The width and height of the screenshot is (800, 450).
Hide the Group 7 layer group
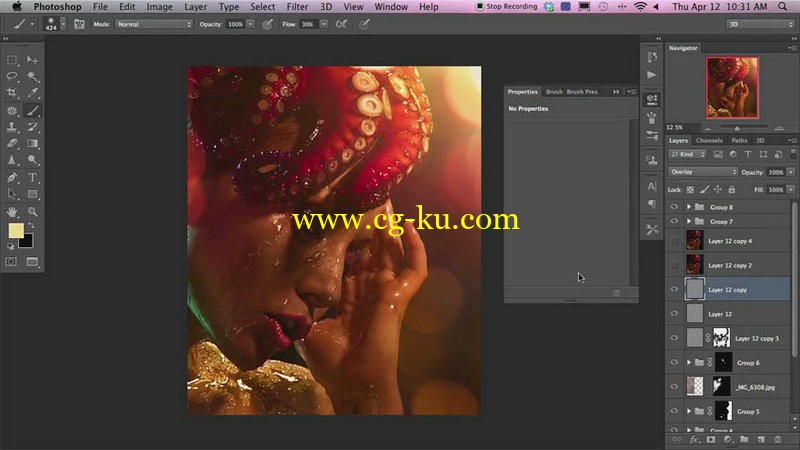point(674,221)
